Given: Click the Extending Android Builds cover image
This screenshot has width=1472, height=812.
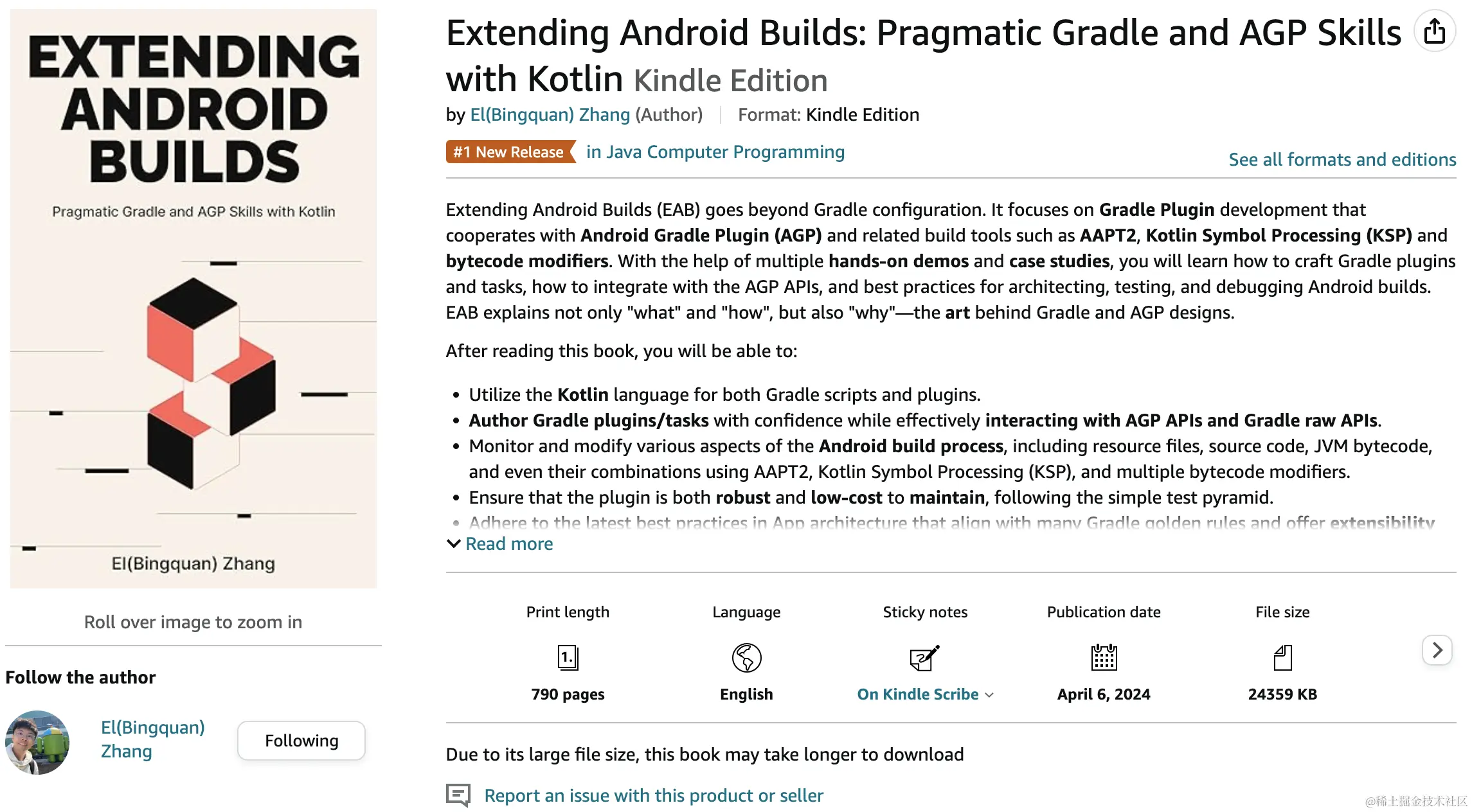Looking at the screenshot, I should (193, 298).
